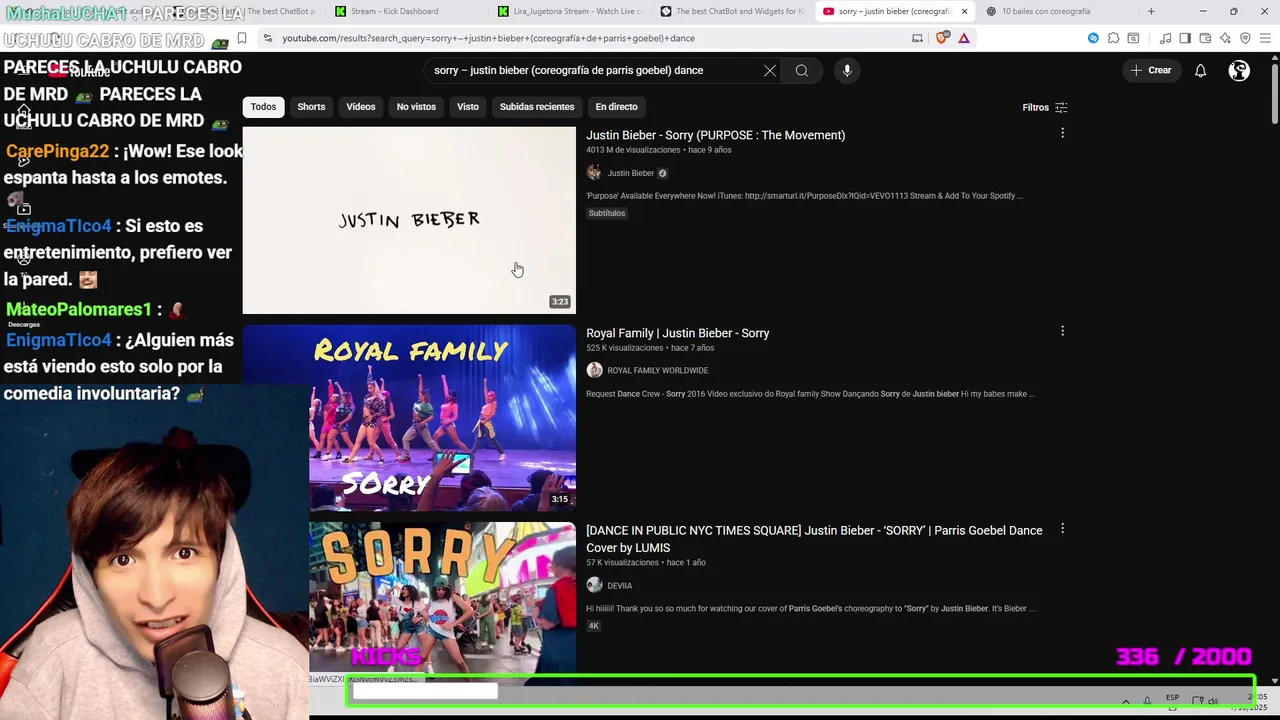Switch to The best ChatBot and Widgets tab
The height and width of the screenshot is (720, 1280).
(x=732, y=11)
